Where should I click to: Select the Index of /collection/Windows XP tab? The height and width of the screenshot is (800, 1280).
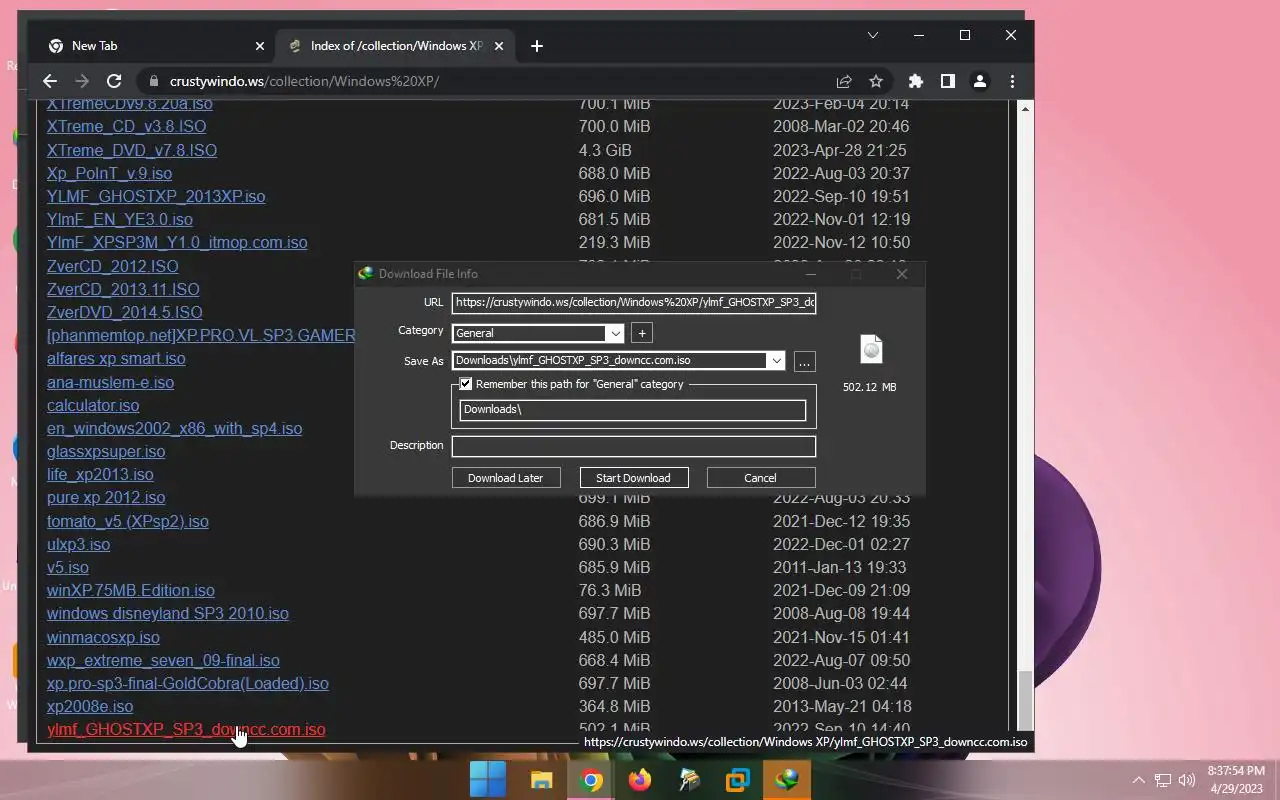(x=397, y=46)
